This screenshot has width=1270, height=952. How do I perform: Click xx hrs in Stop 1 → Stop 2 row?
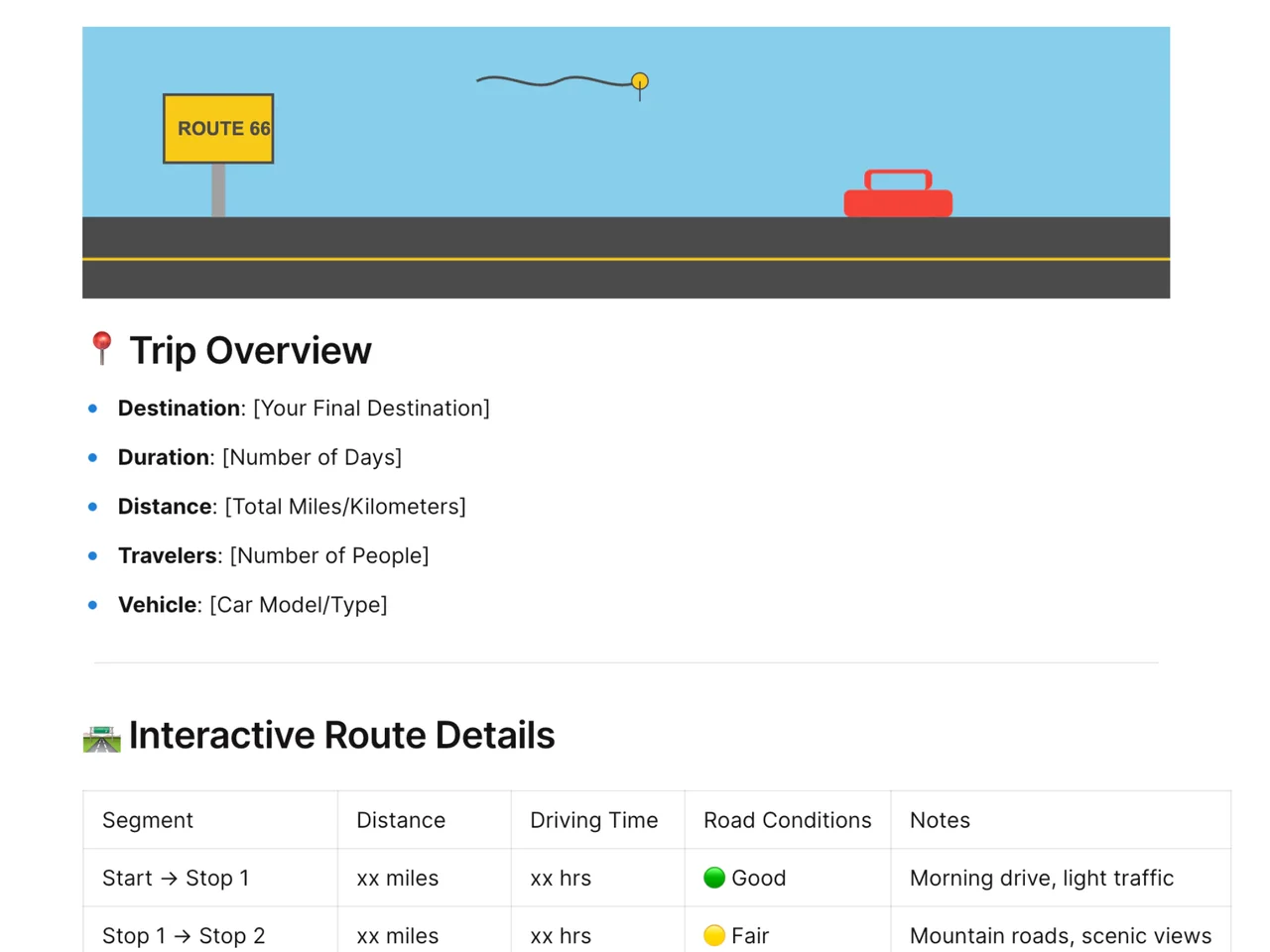(x=561, y=935)
